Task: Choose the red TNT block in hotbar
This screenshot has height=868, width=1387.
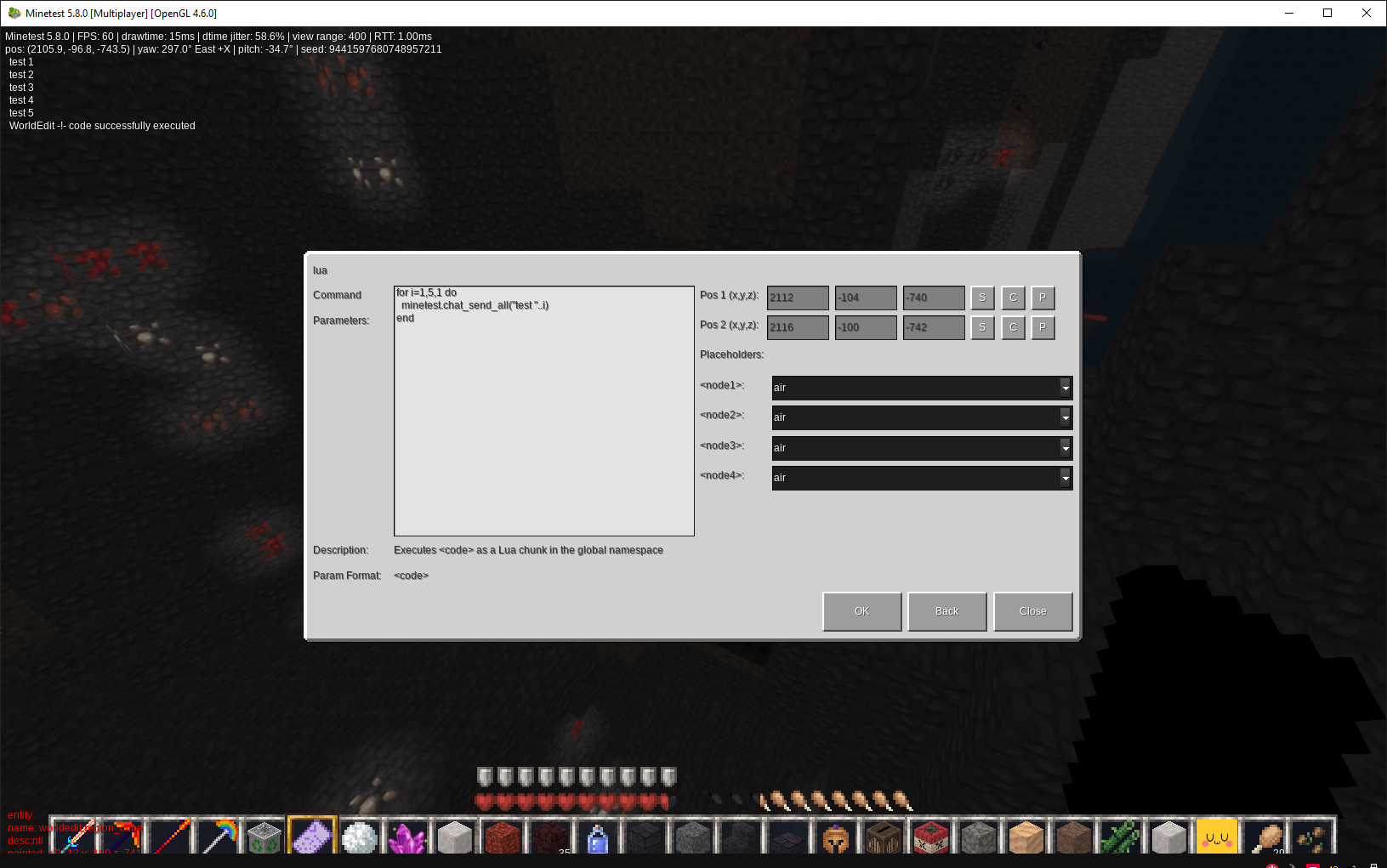Action: click(930, 837)
